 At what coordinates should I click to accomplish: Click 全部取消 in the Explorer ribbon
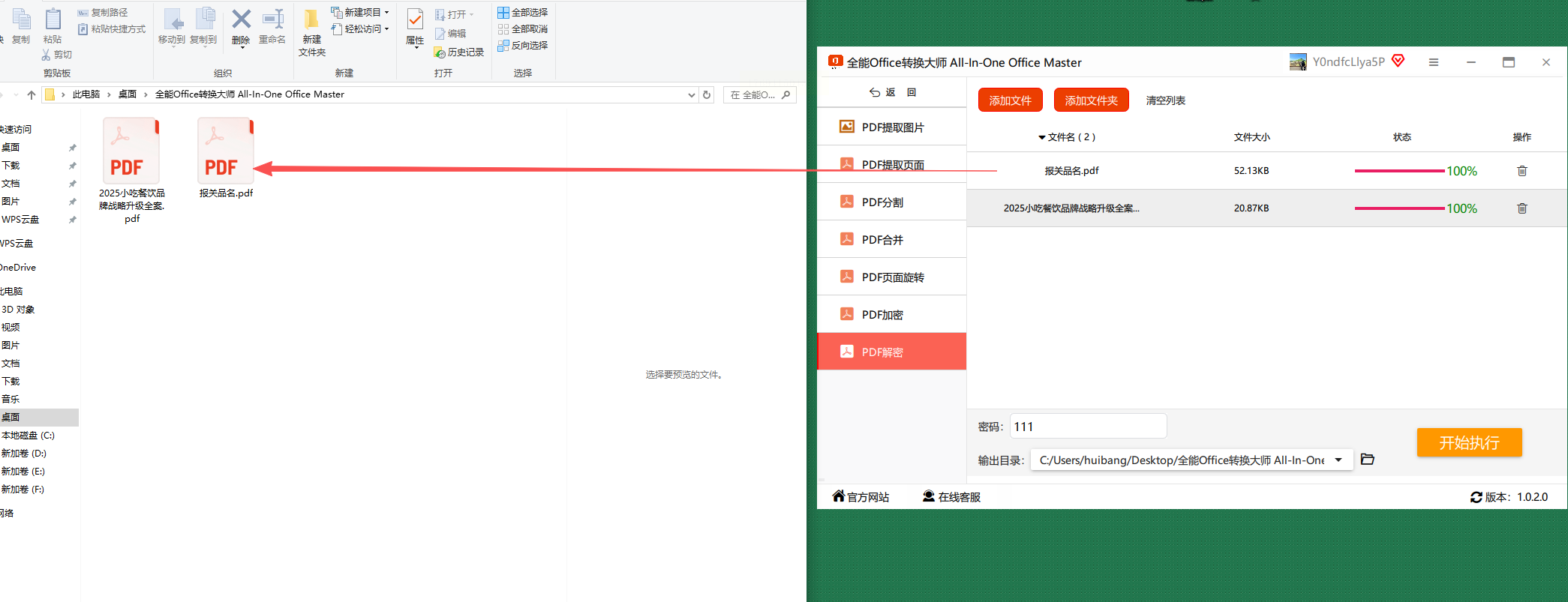click(x=523, y=29)
